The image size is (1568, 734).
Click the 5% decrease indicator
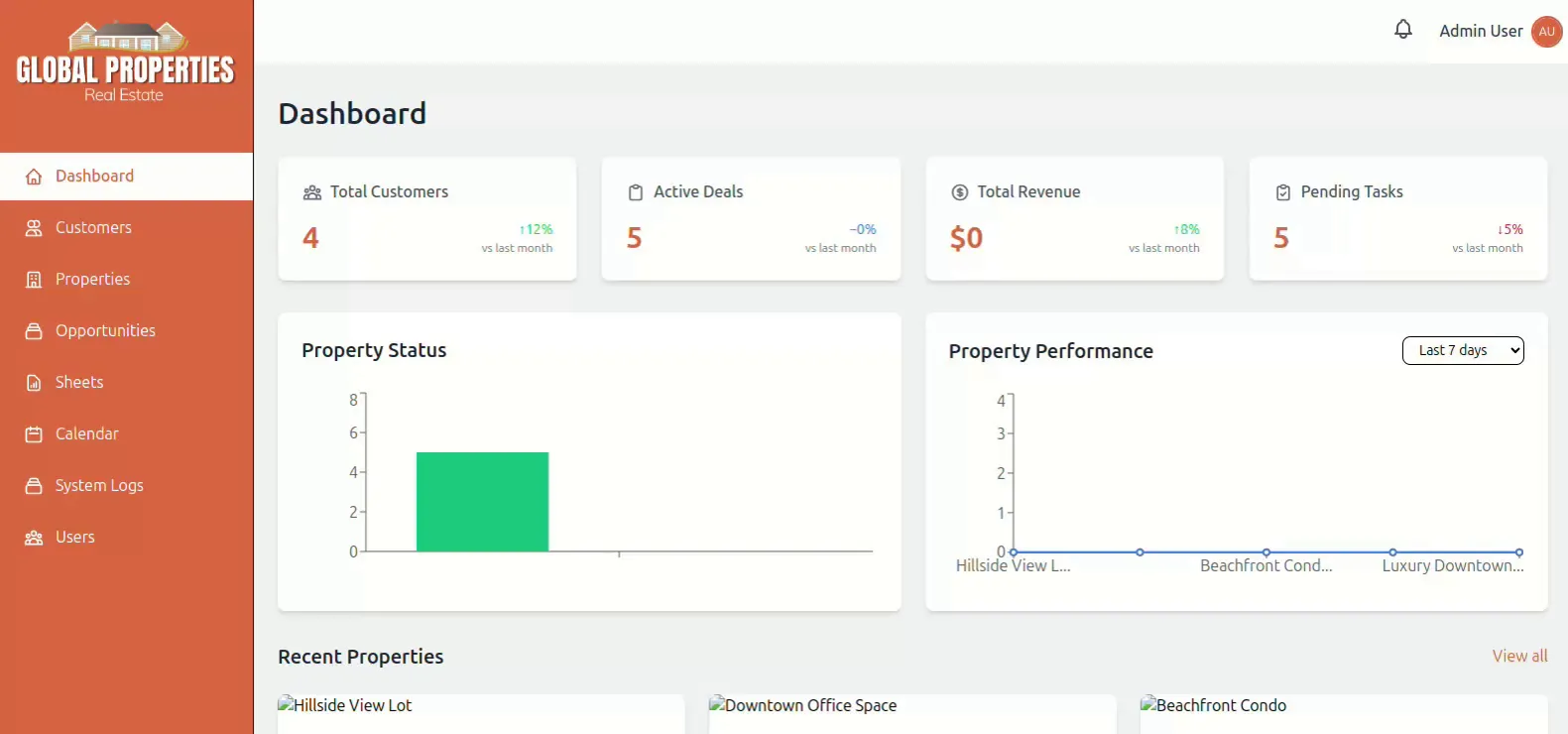[1509, 229]
